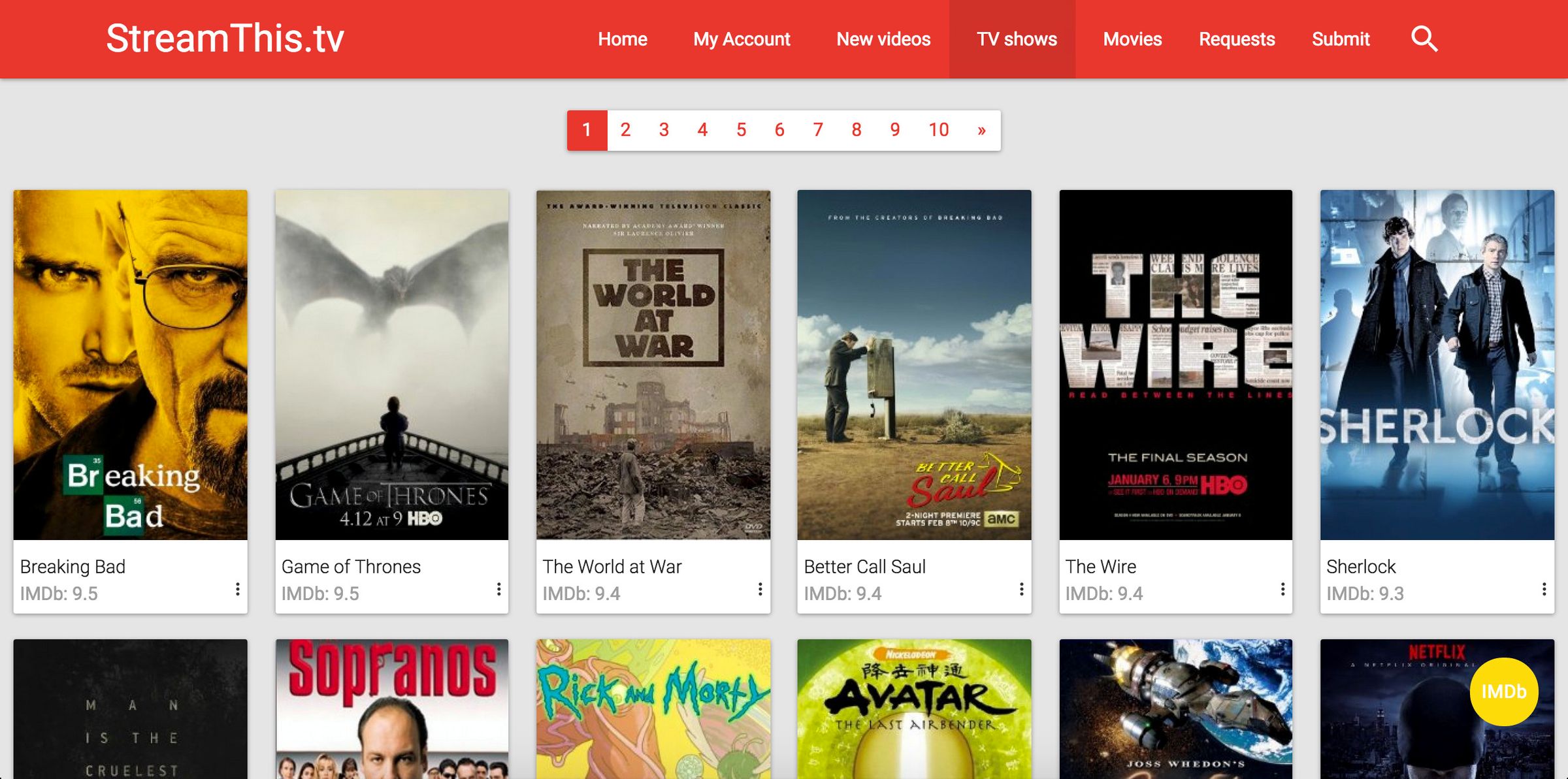
Task: Click The Wire title text
Action: [1101, 567]
